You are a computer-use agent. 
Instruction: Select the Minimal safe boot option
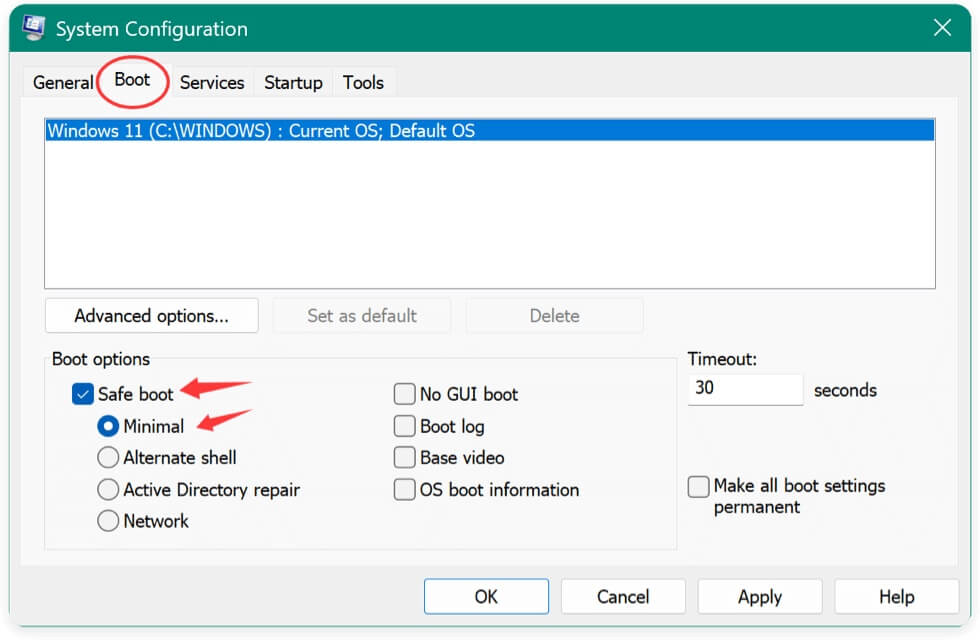click(x=108, y=426)
